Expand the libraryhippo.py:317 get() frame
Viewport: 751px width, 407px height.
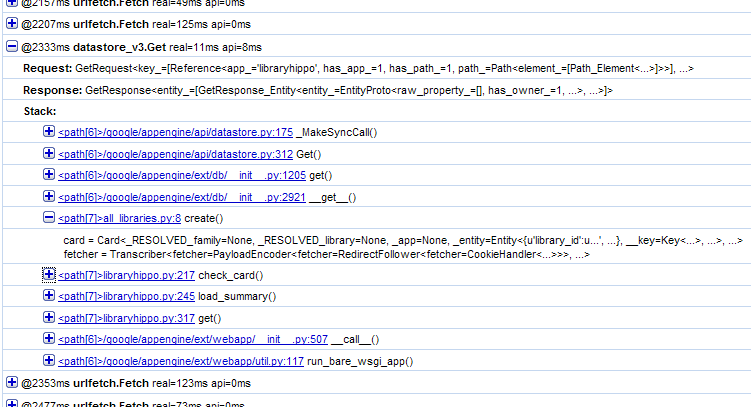tap(49, 317)
